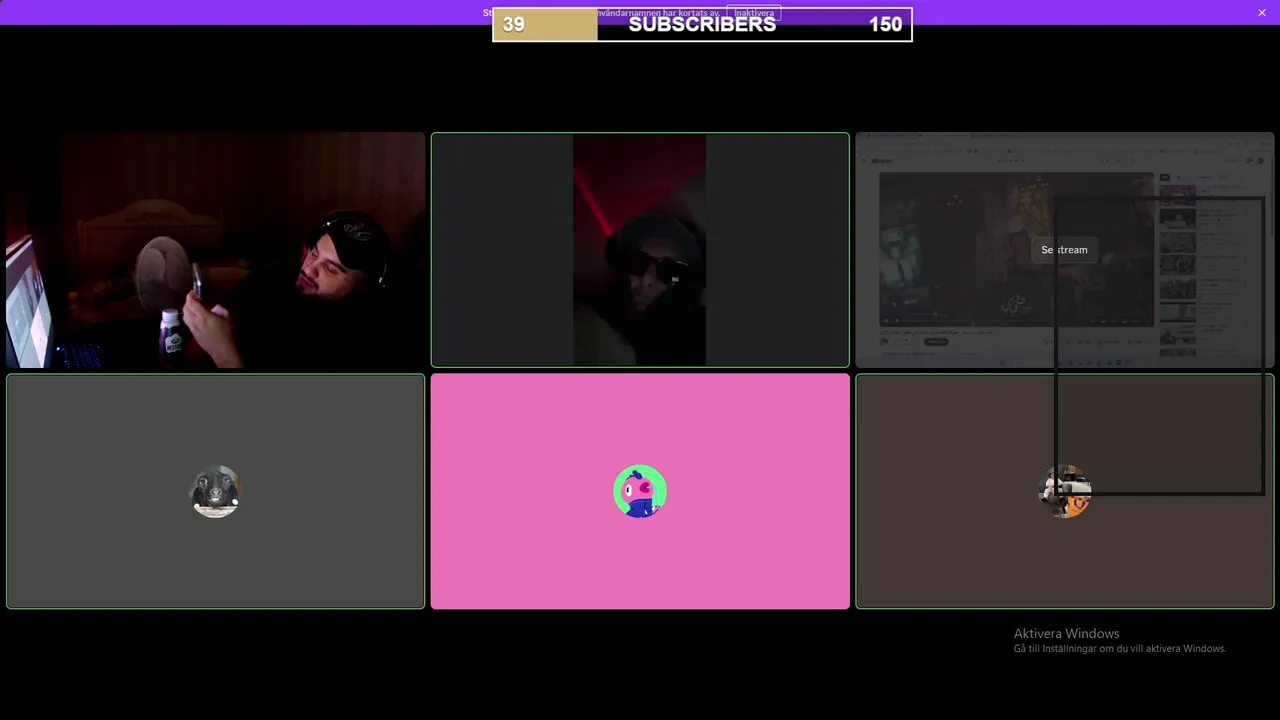
Task: Select the webcam tile of man holding phone
Action: 216,250
